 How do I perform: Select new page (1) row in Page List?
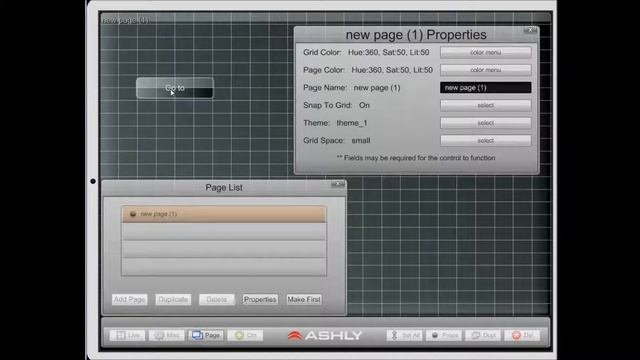(x=224, y=214)
